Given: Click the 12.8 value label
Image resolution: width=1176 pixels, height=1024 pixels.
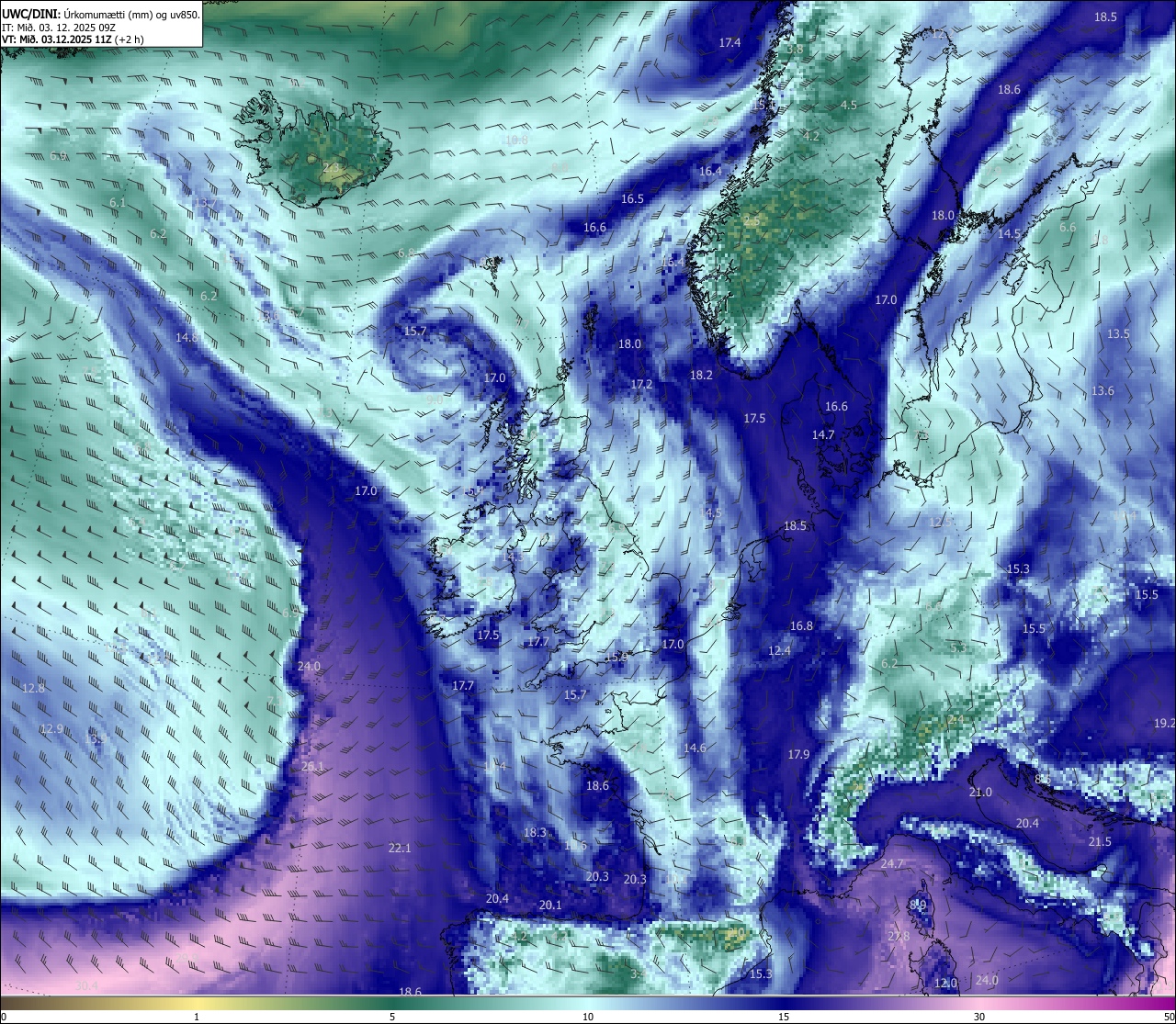Looking at the screenshot, I should coord(33,687).
